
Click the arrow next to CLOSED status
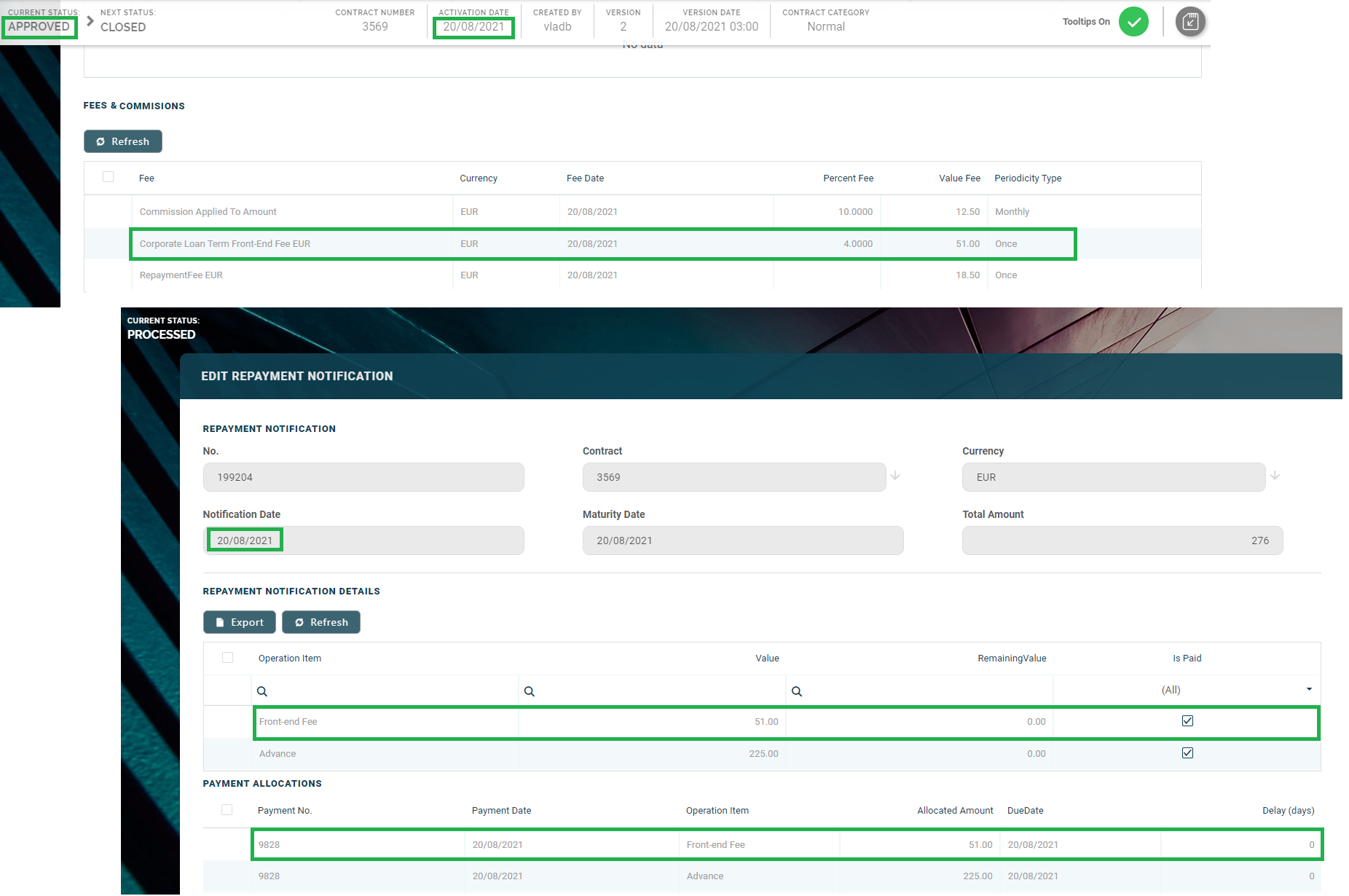[x=90, y=21]
